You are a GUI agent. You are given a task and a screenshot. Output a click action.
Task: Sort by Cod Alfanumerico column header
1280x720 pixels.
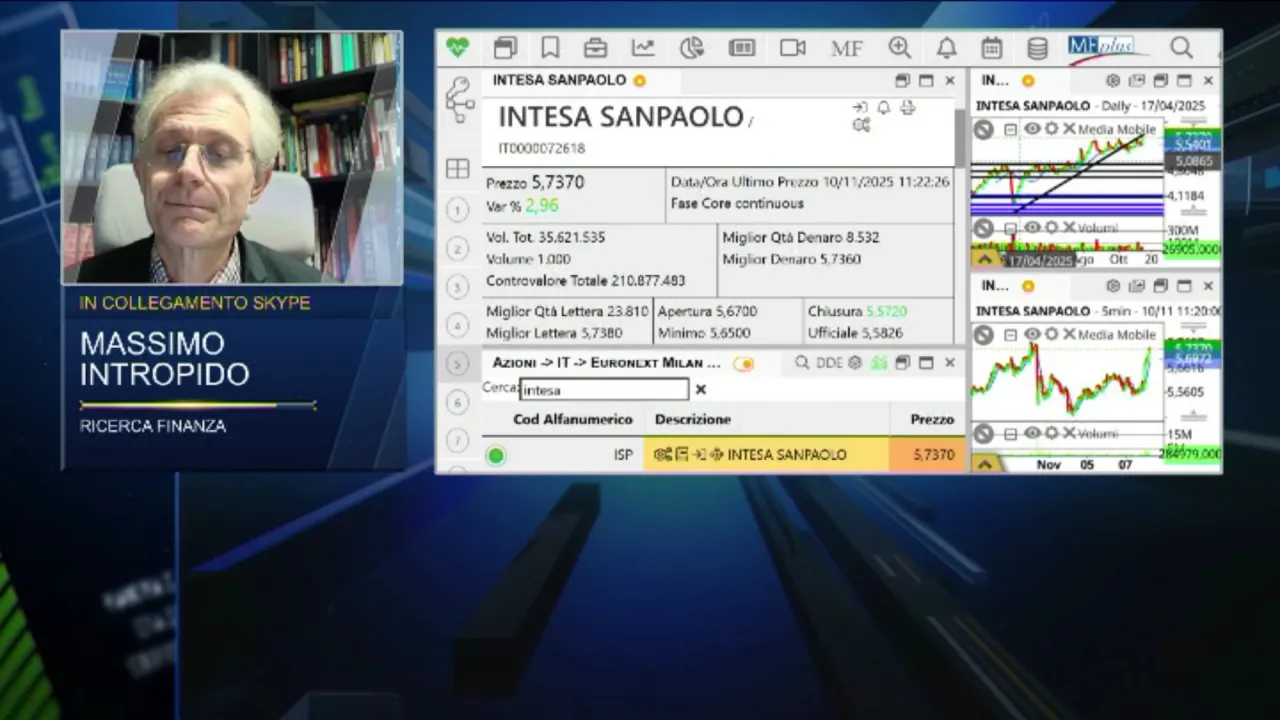tap(573, 420)
